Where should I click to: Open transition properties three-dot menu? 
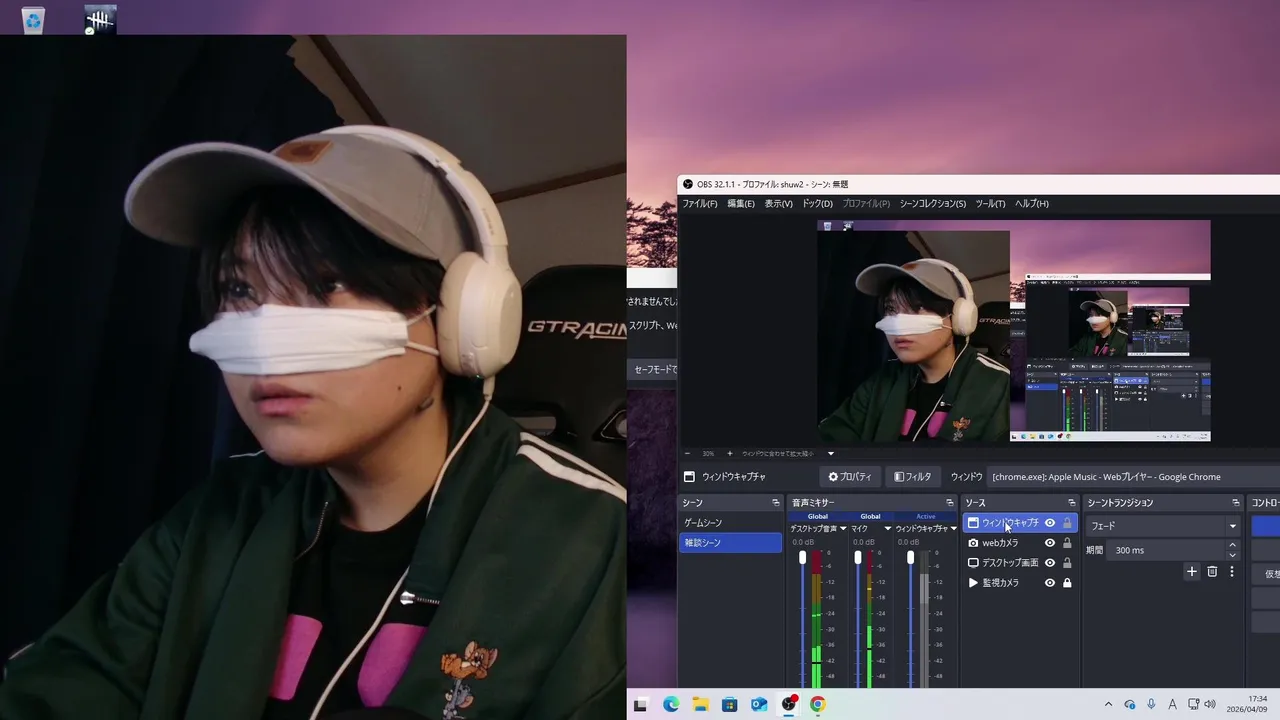pos(1232,572)
